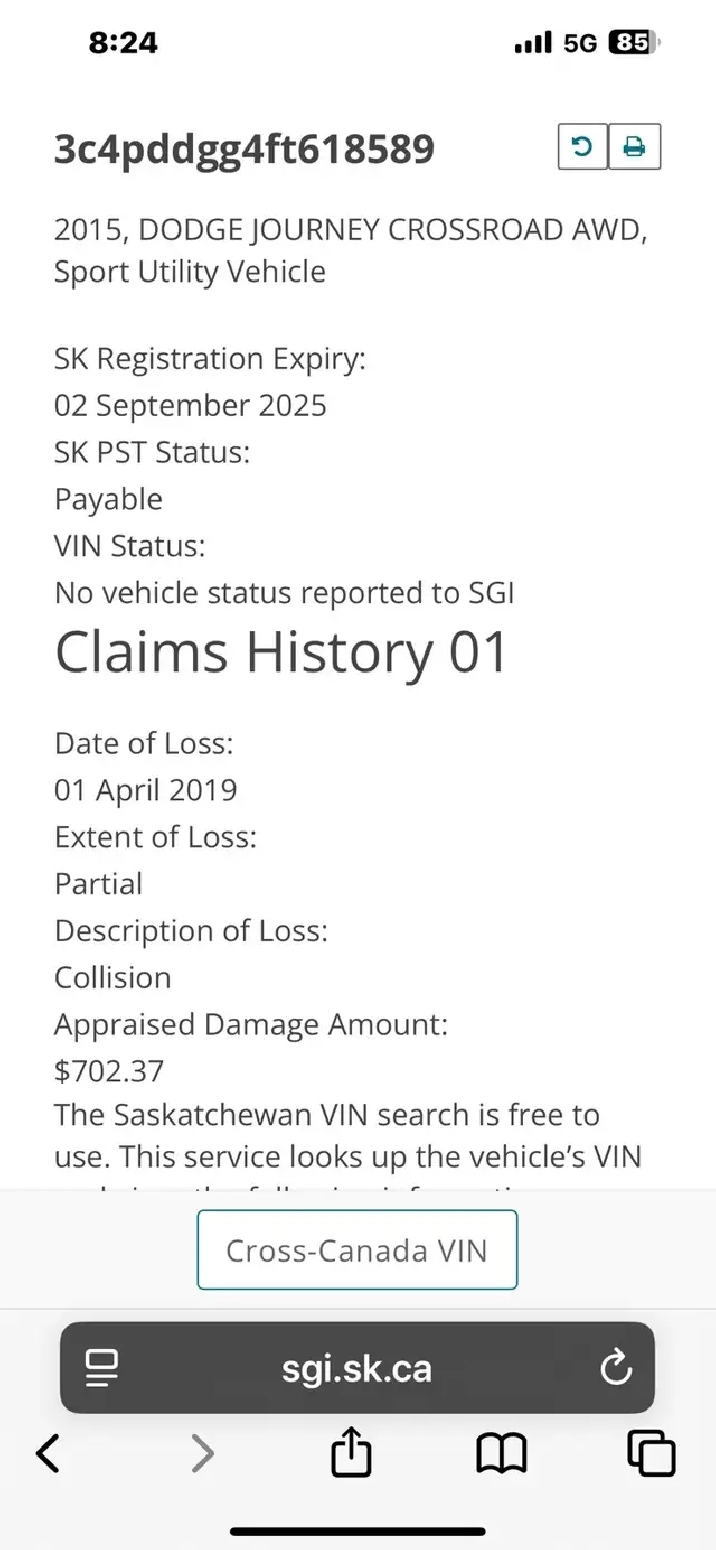Print the VIN search results
Screen dimensions: 716x1550
point(634,148)
